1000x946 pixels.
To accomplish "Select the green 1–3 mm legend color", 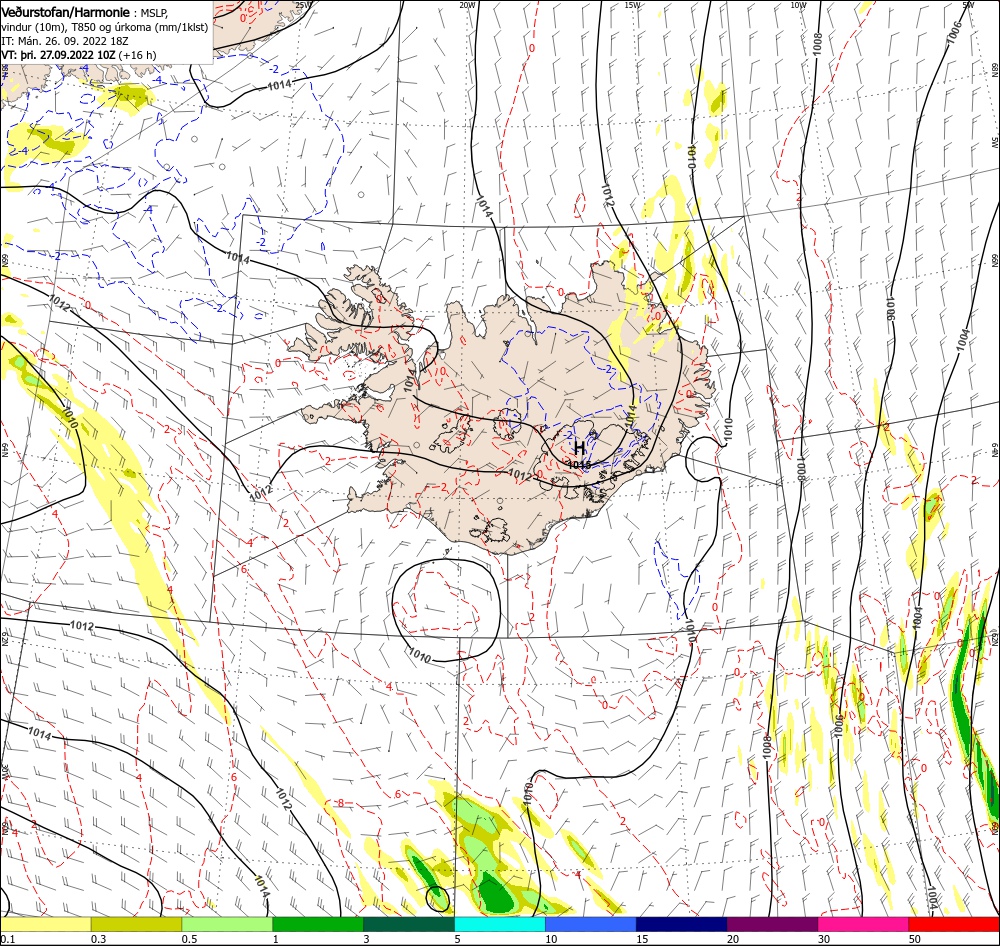I will click(x=318, y=924).
